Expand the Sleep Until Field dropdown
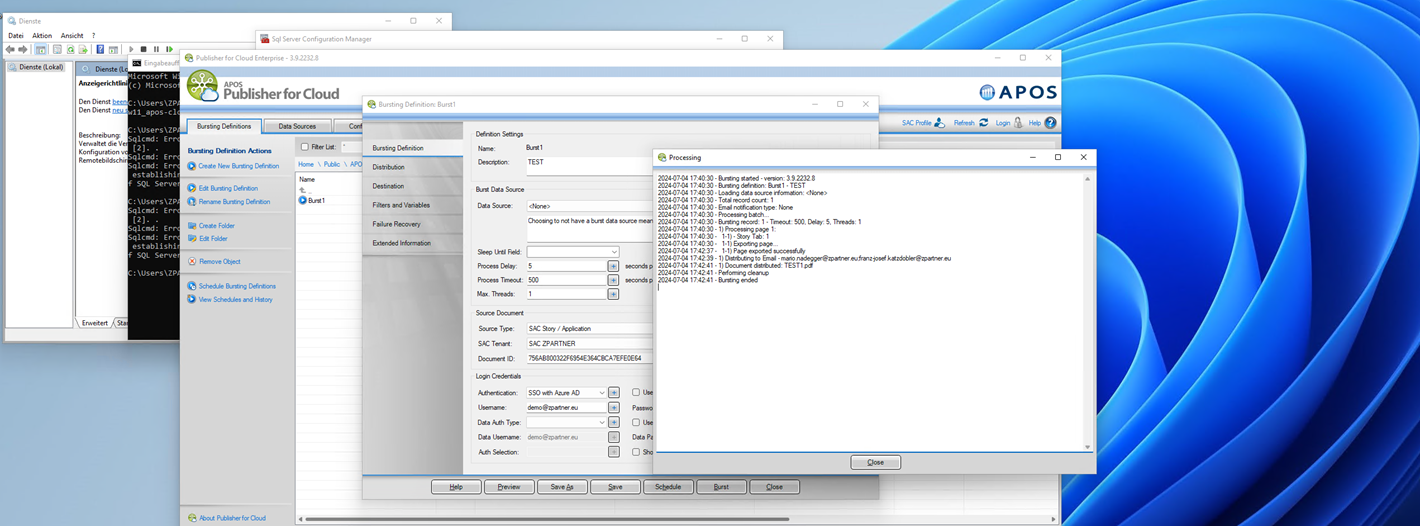The width and height of the screenshot is (1420, 526). tap(613, 252)
